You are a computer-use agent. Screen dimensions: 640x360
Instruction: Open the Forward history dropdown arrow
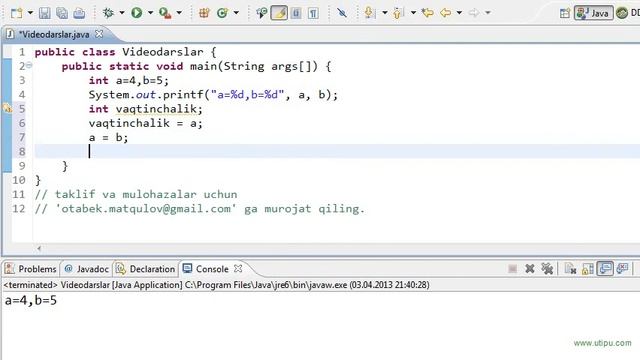(x=488, y=13)
